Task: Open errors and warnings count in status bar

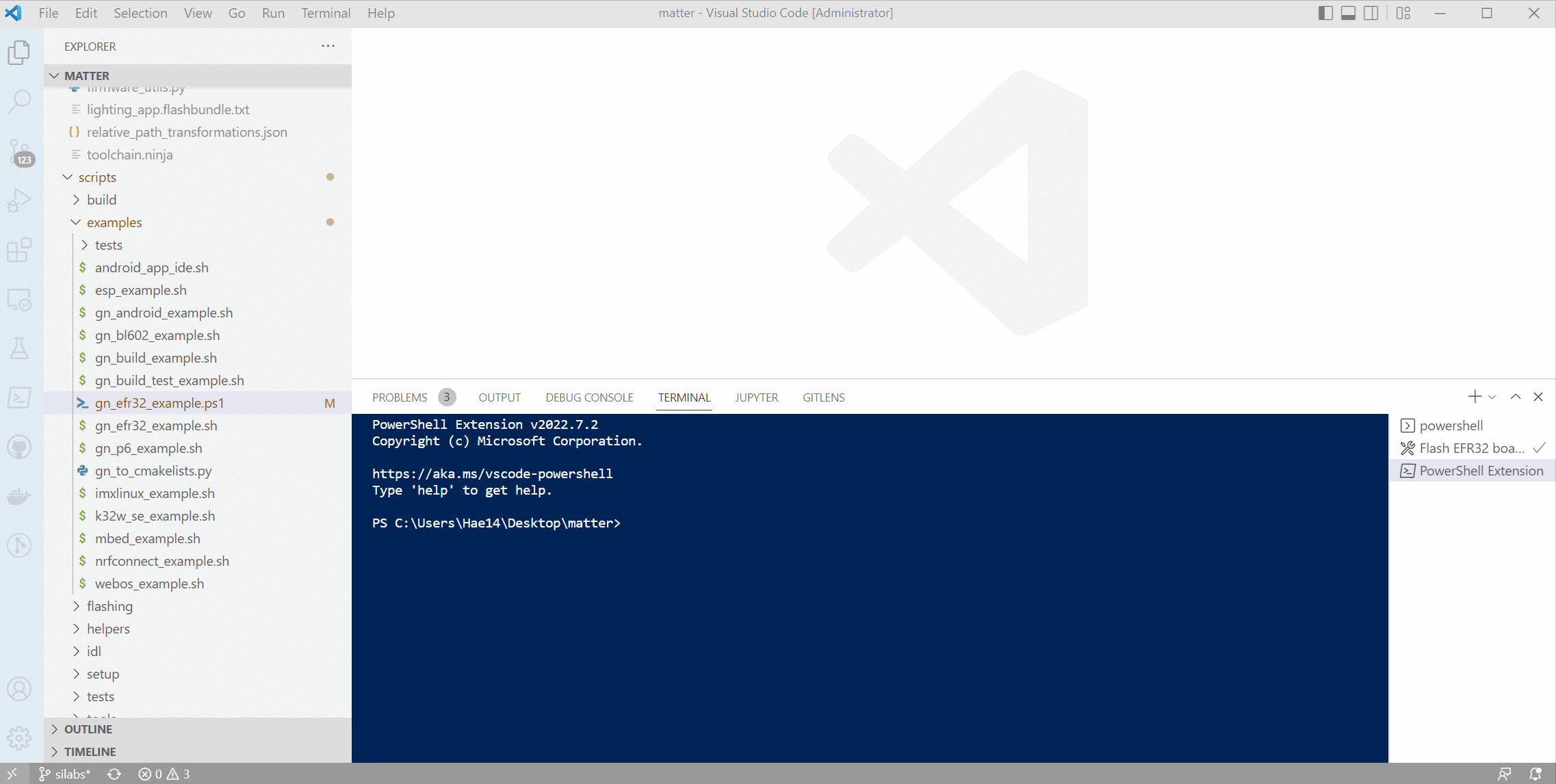Action: pyautogui.click(x=164, y=774)
